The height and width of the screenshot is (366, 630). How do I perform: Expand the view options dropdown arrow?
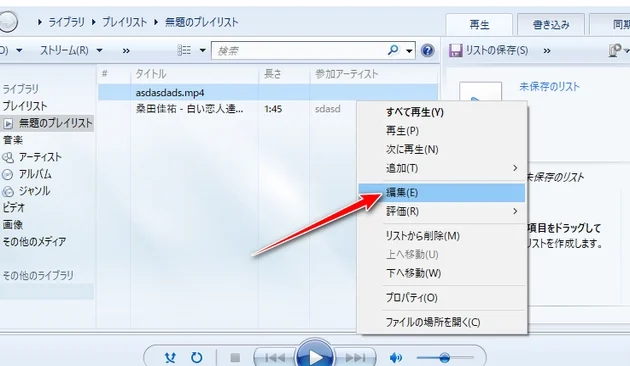tap(202, 51)
